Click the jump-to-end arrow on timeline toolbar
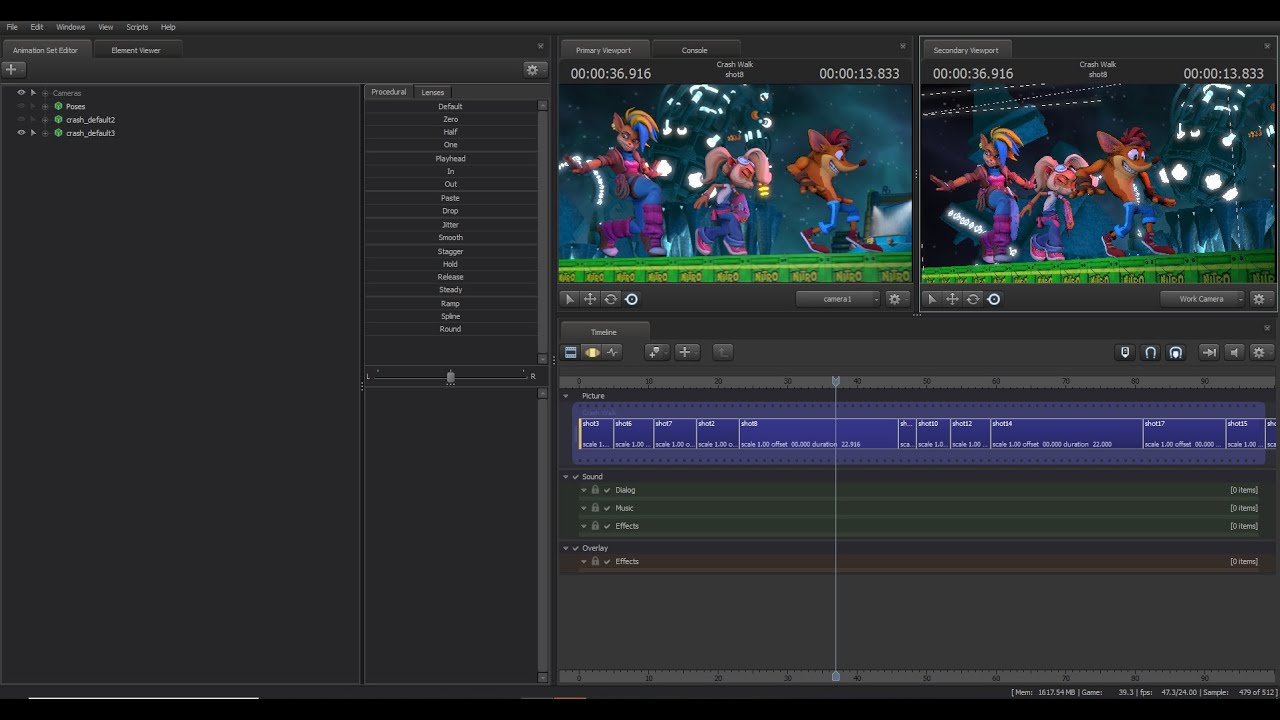The width and height of the screenshot is (1280, 720). click(x=1209, y=352)
